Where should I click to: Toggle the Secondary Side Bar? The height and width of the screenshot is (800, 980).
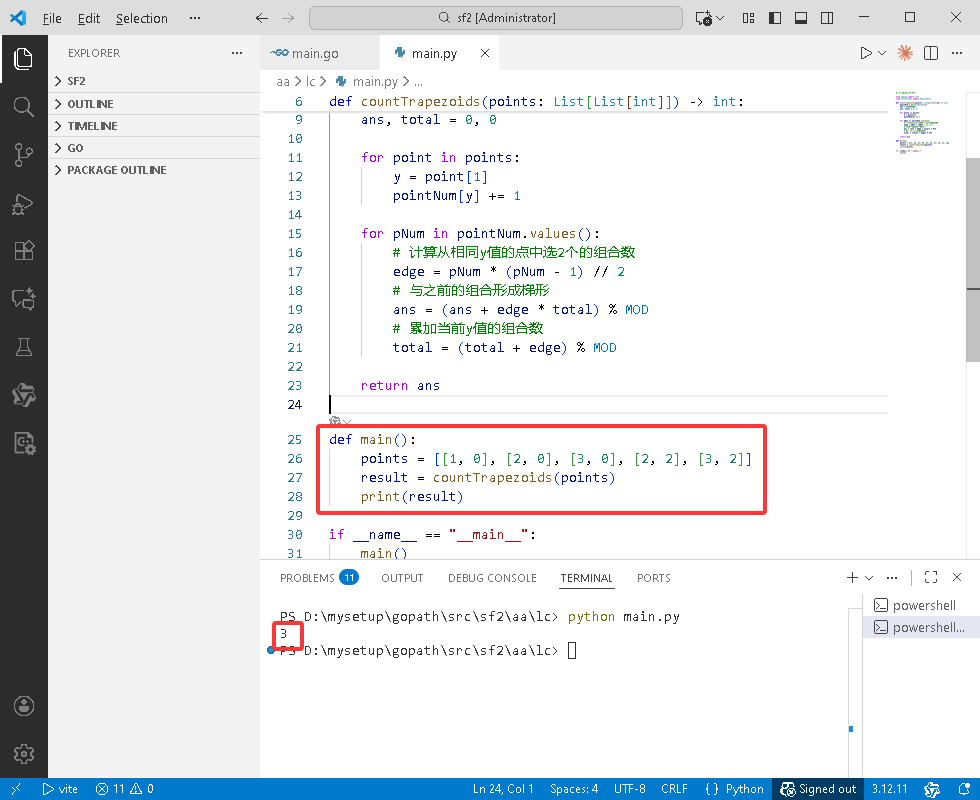(827, 18)
